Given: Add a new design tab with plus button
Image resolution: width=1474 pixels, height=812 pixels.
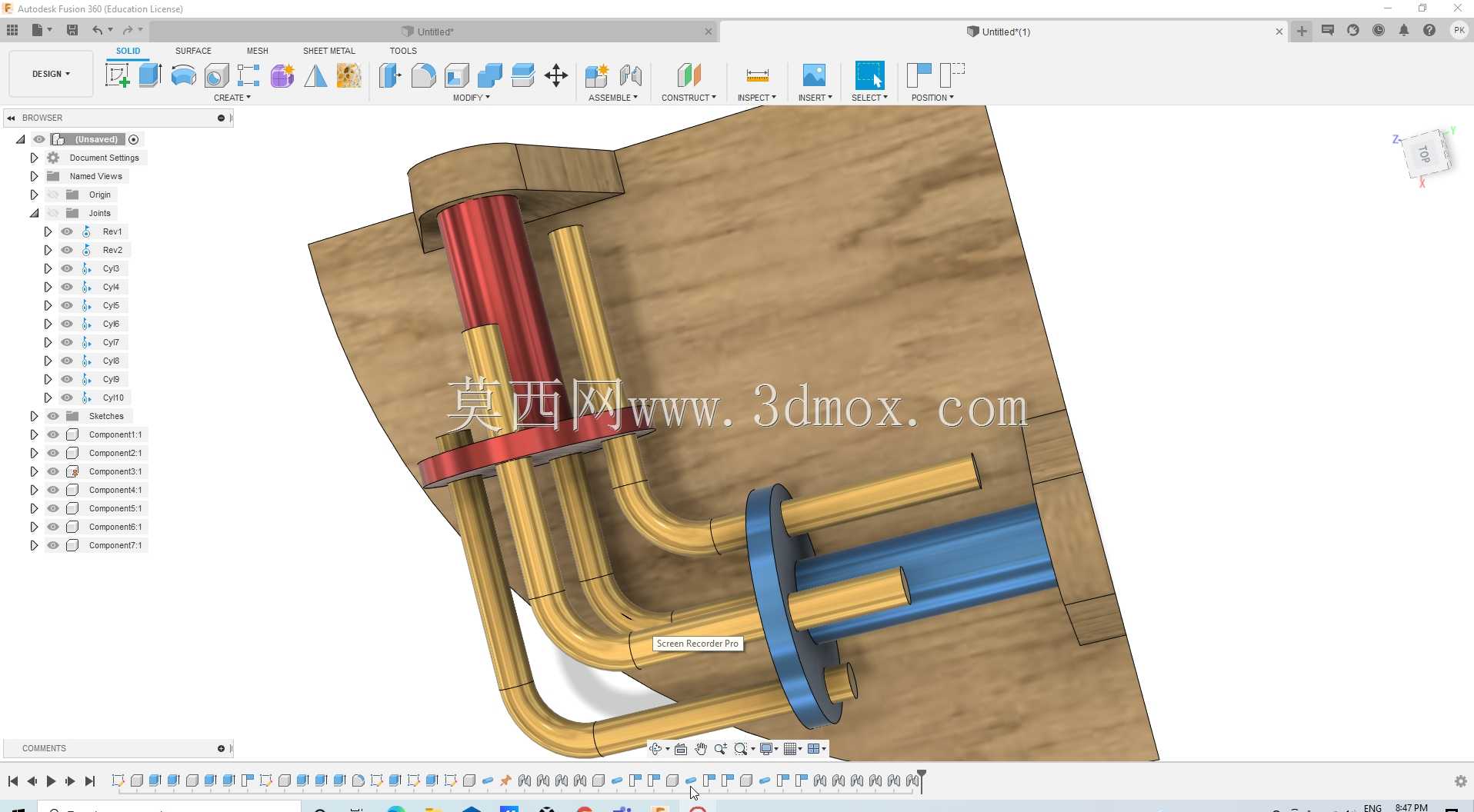Looking at the screenshot, I should (1302, 32).
